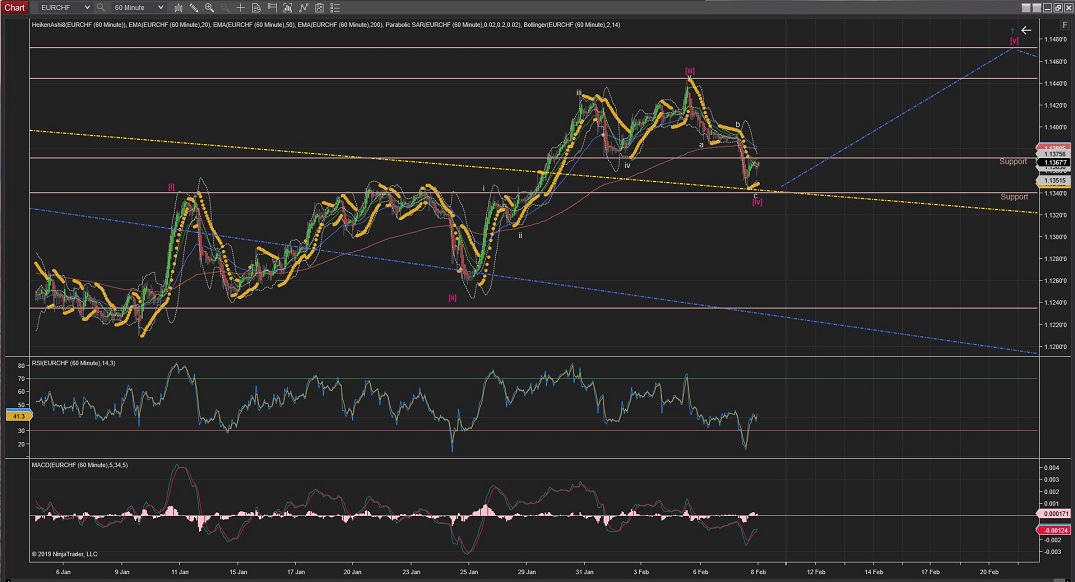
Task: Click the copyright 2019 NinjaTrader, LLC text
Action: pos(64,554)
